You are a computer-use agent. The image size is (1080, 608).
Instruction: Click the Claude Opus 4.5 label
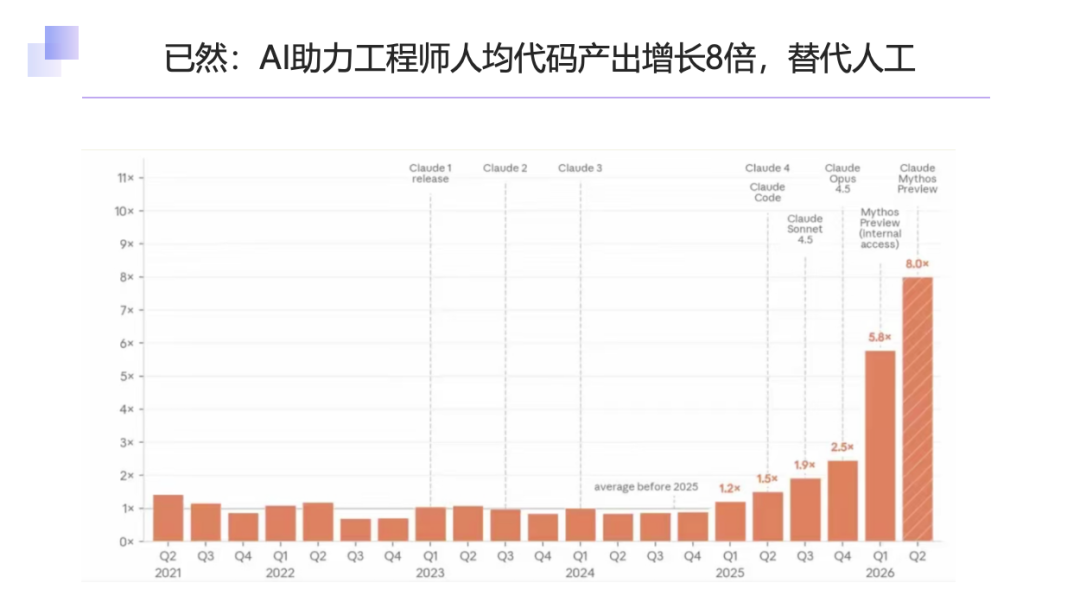coord(842,178)
